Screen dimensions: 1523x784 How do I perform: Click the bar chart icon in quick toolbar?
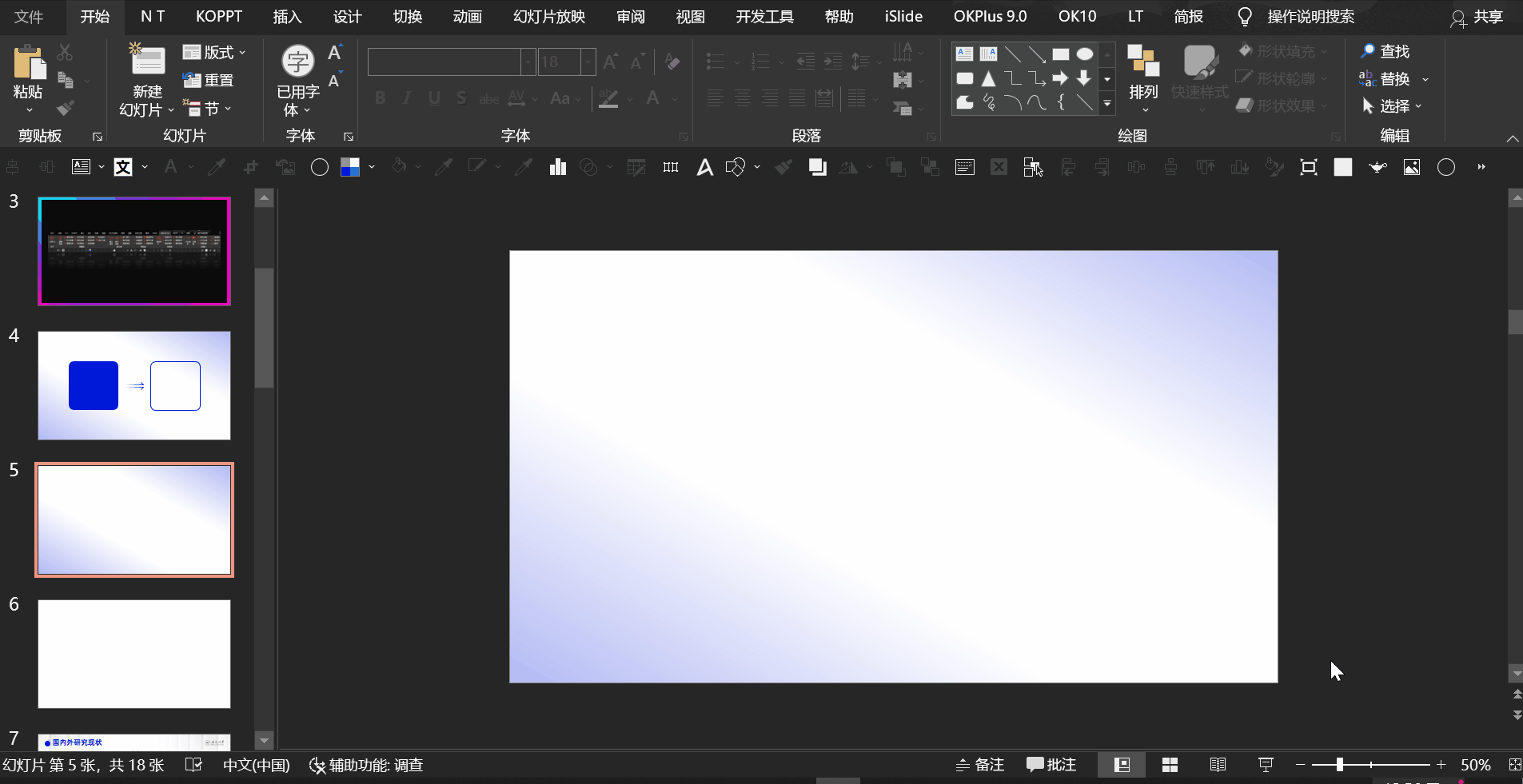557,167
